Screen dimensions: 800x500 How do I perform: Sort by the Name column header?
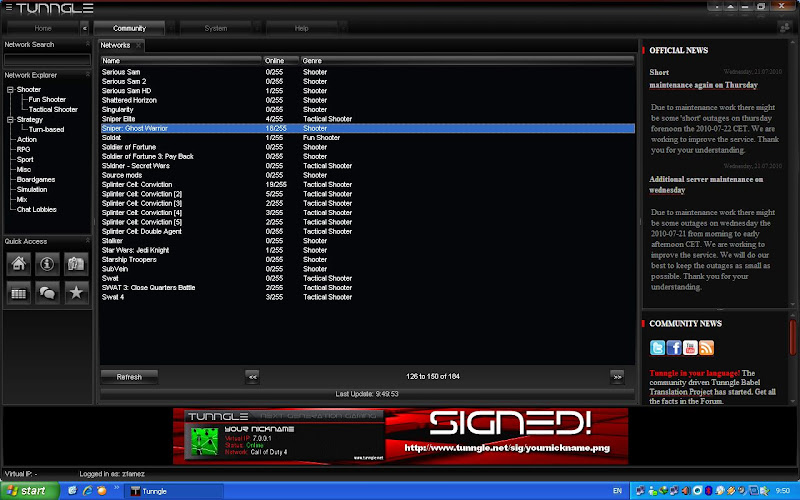point(181,61)
